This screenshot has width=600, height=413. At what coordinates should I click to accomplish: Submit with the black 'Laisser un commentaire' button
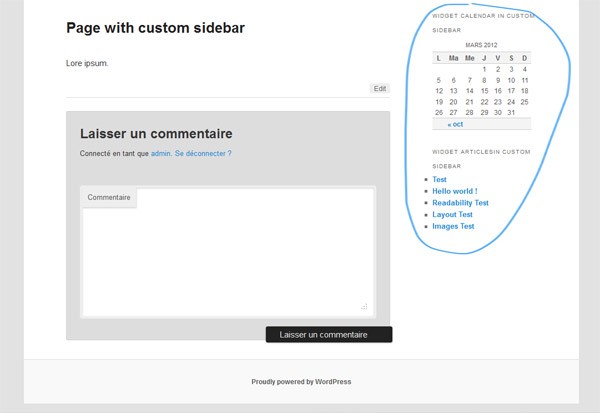(x=329, y=335)
